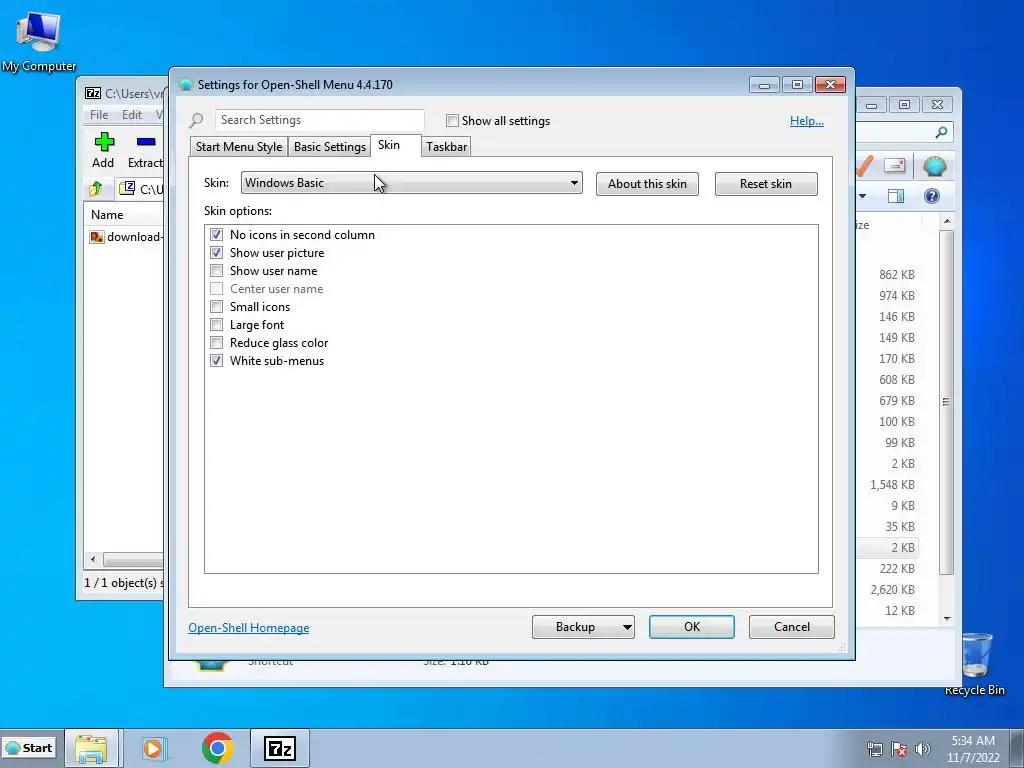Click the orange checkmark icon in Explorer toolbar
The width and height of the screenshot is (1024, 768).
click(863, 166)
